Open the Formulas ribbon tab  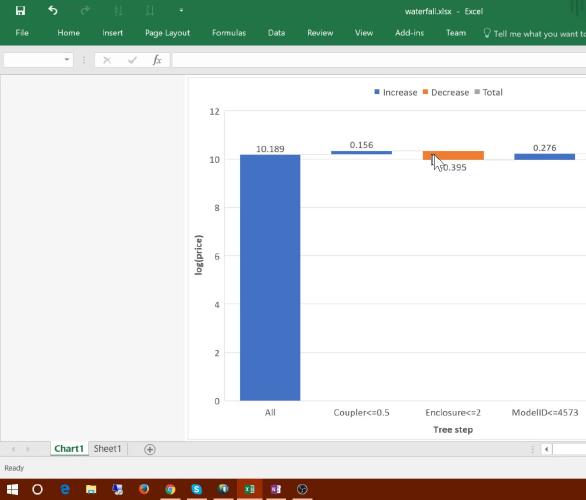[229, 33]
